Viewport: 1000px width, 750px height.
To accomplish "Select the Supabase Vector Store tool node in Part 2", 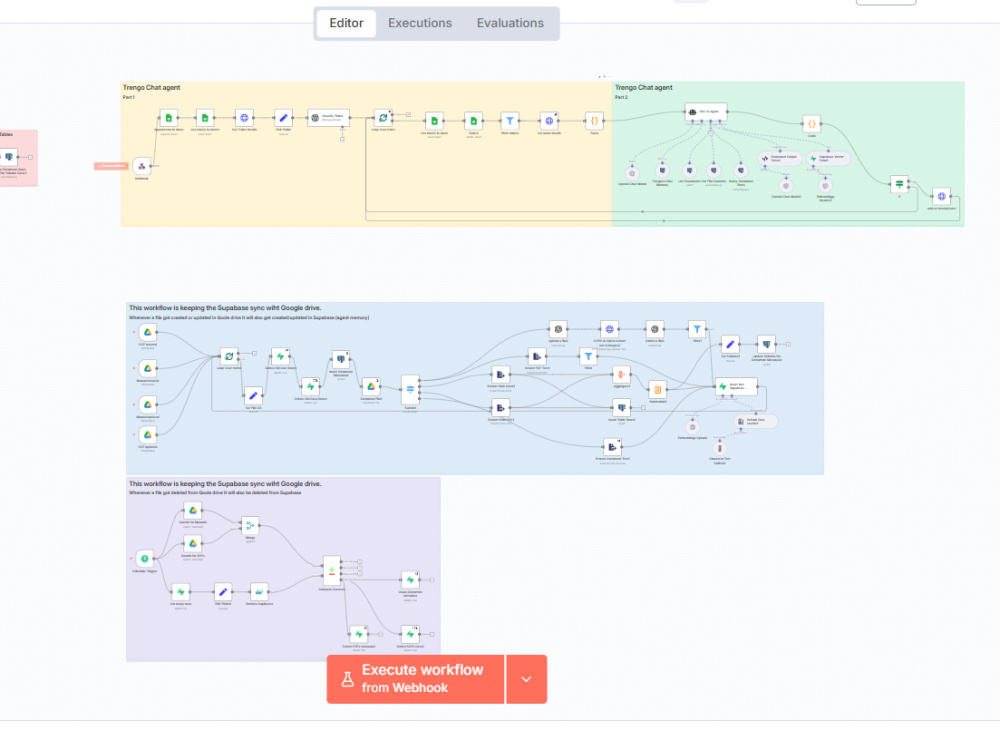I will coord(828,159).
